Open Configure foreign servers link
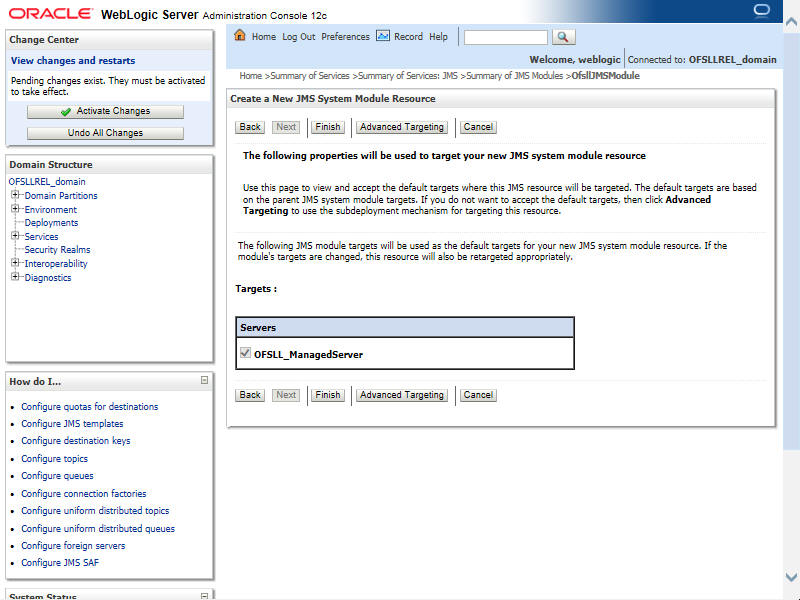 click(73, 545)
